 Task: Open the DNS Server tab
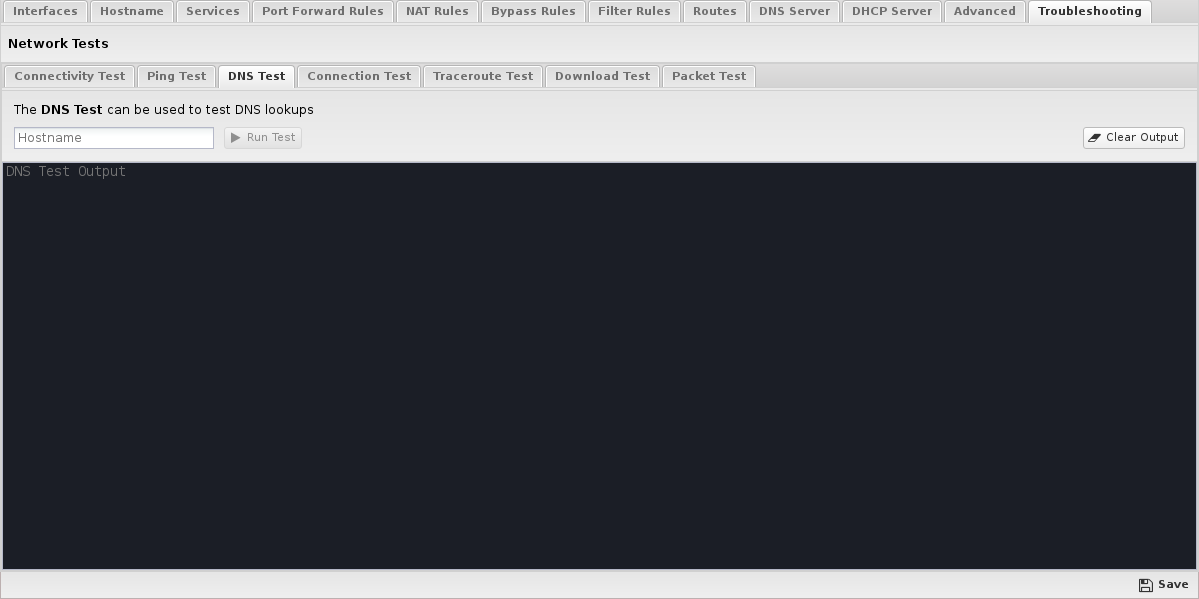794,11
